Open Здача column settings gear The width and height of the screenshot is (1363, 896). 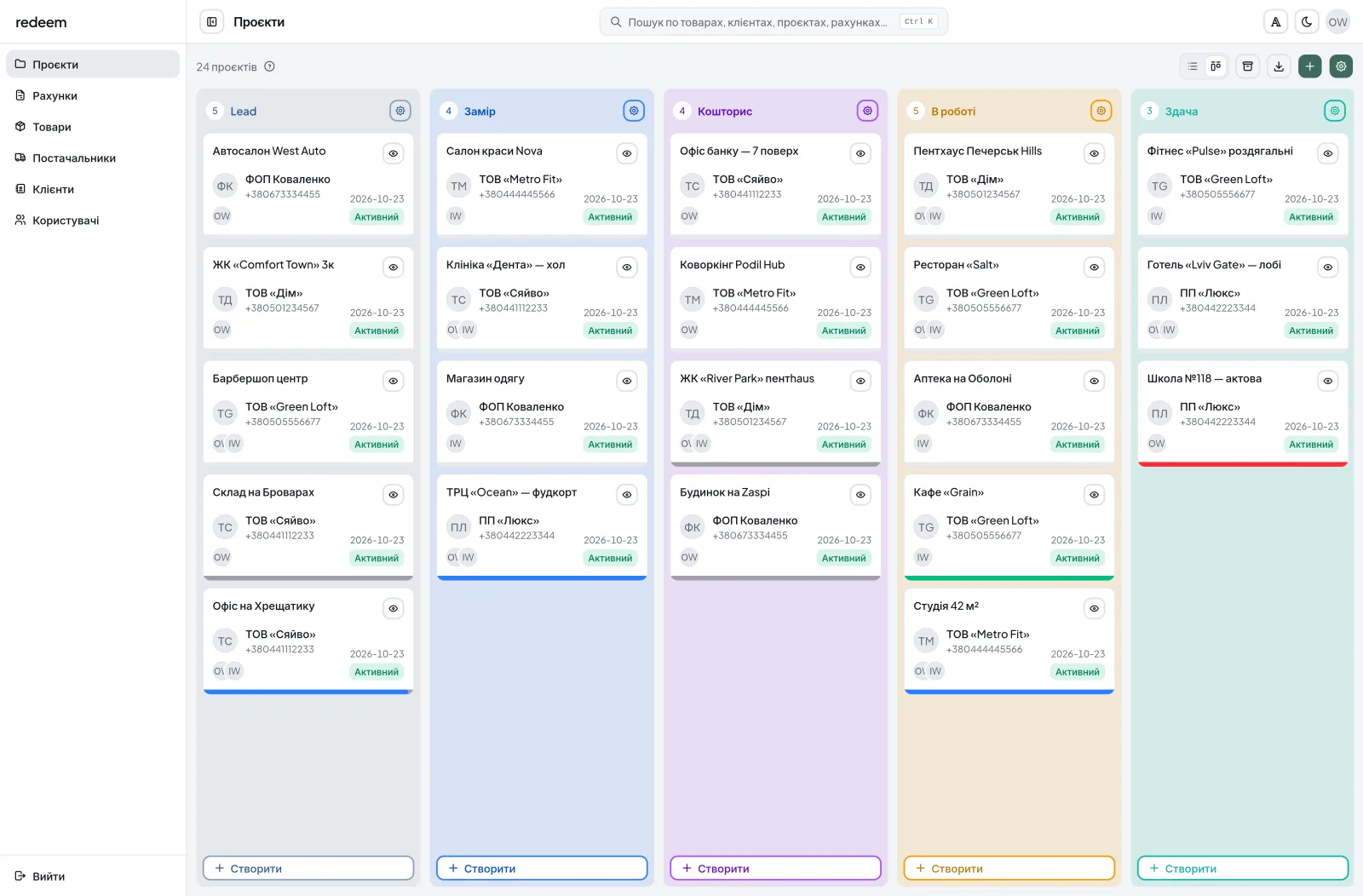tap(1335, 111)
